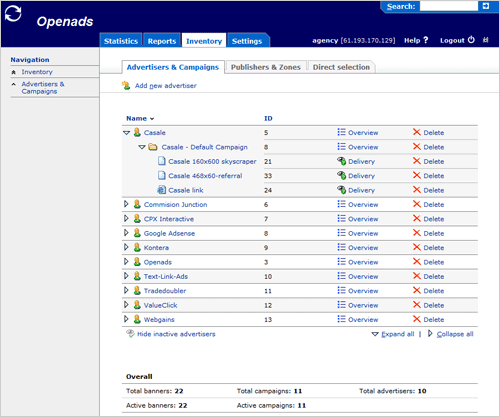Click the Tradedoubler user icon
This screenshot has width=500, height=417.
point(137,290)
